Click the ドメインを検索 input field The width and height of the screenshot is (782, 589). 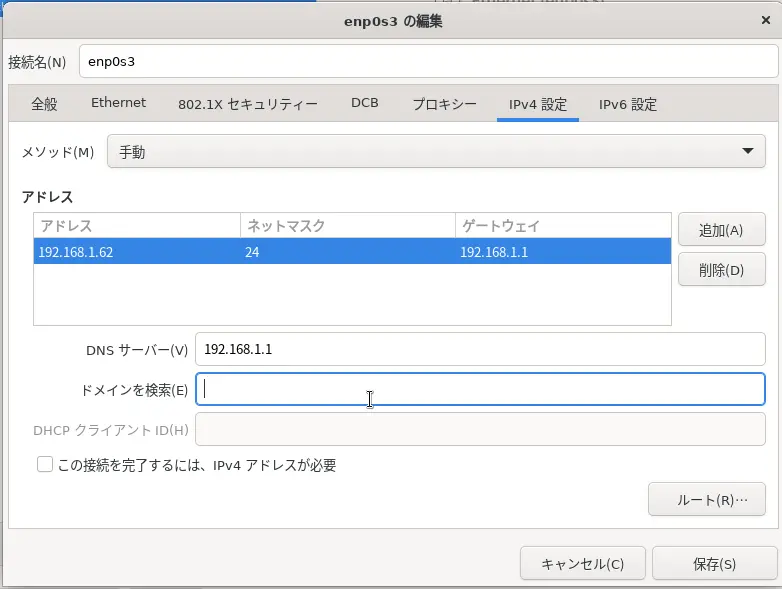point(480,389)
